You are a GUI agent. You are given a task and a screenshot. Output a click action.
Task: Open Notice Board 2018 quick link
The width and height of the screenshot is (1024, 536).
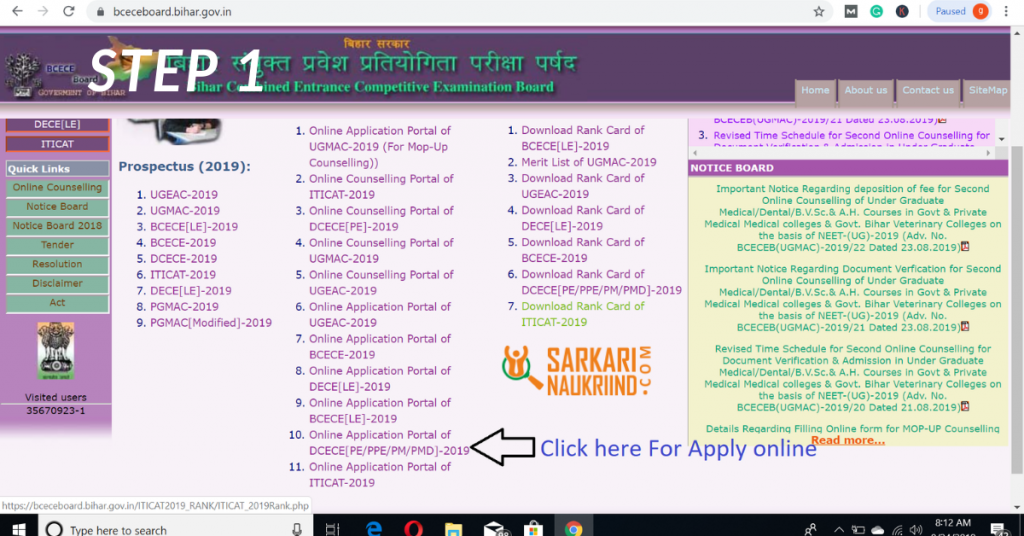(57, 225)
